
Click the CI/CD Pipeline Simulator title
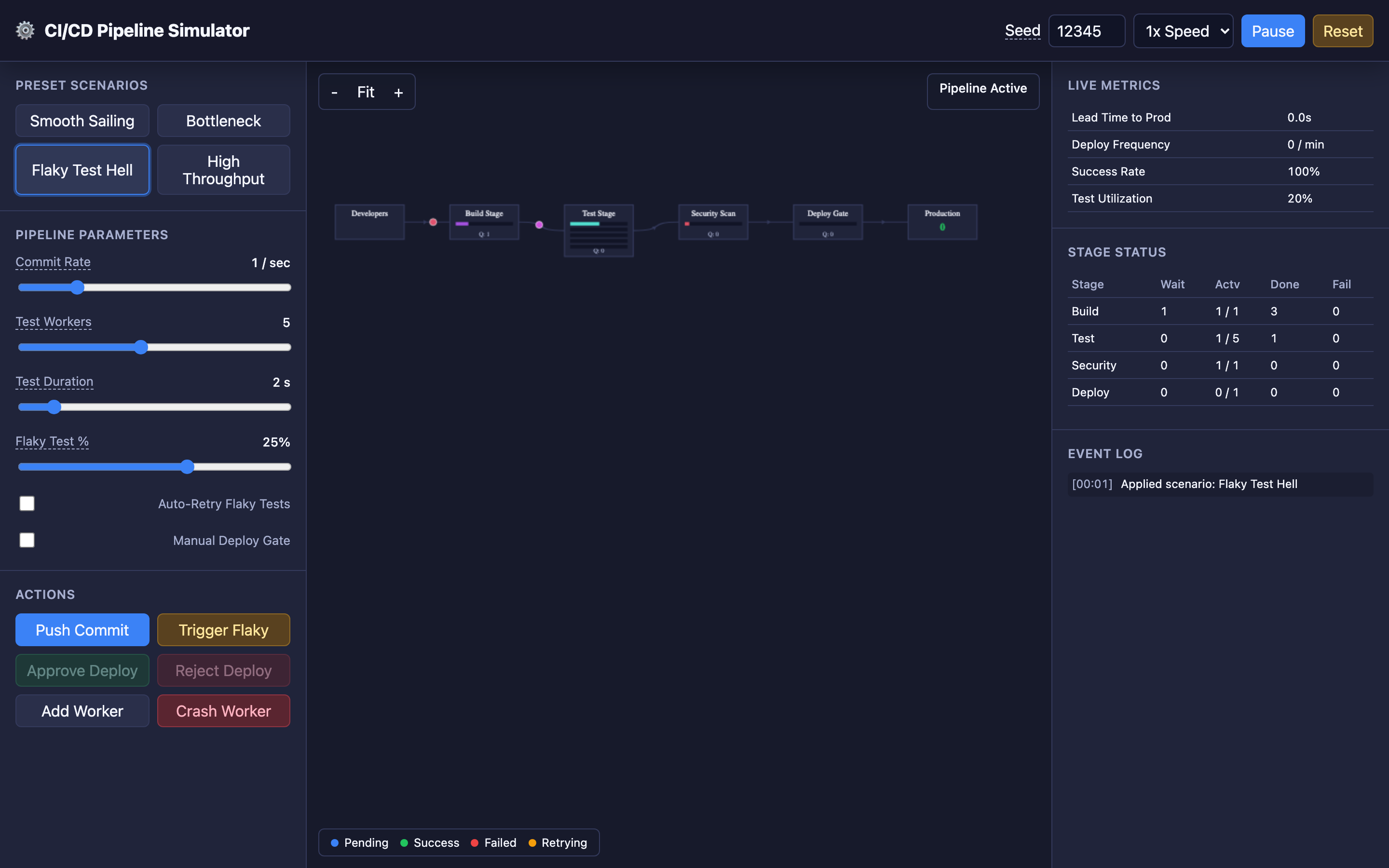click(x=147, y=30)
